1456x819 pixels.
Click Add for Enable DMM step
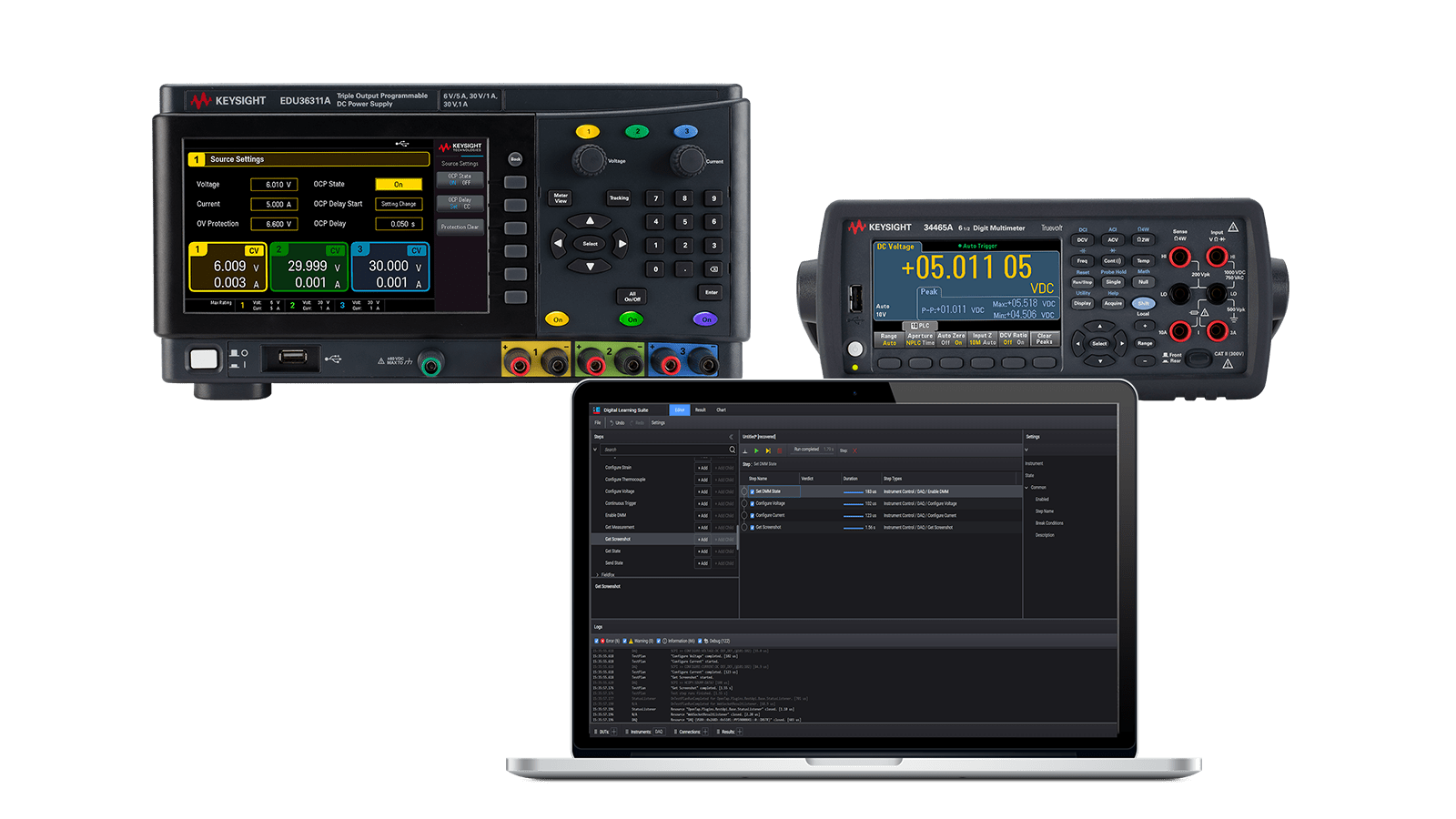pos(703,515)
